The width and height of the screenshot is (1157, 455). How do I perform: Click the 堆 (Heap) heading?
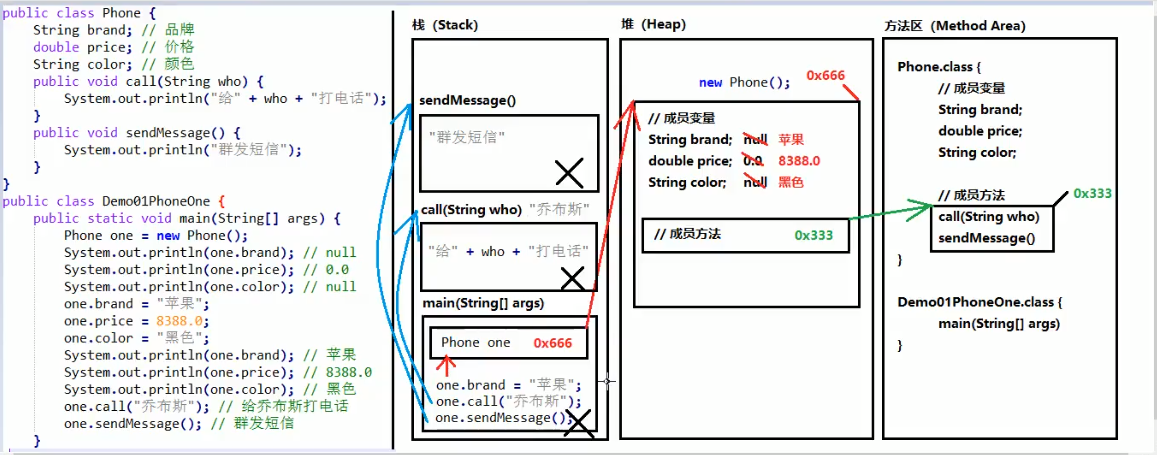654,24
